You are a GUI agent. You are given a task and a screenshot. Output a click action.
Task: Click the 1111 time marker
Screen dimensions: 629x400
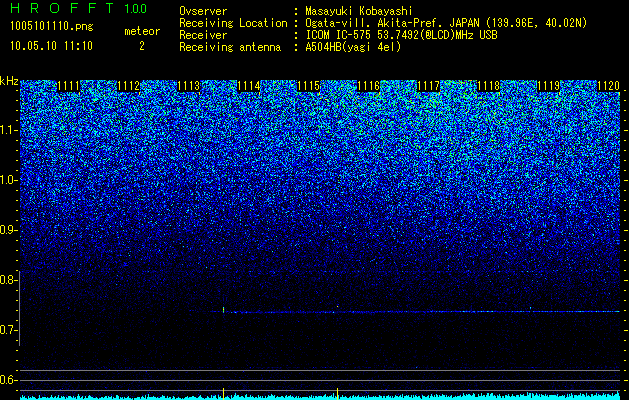[69, 86]
